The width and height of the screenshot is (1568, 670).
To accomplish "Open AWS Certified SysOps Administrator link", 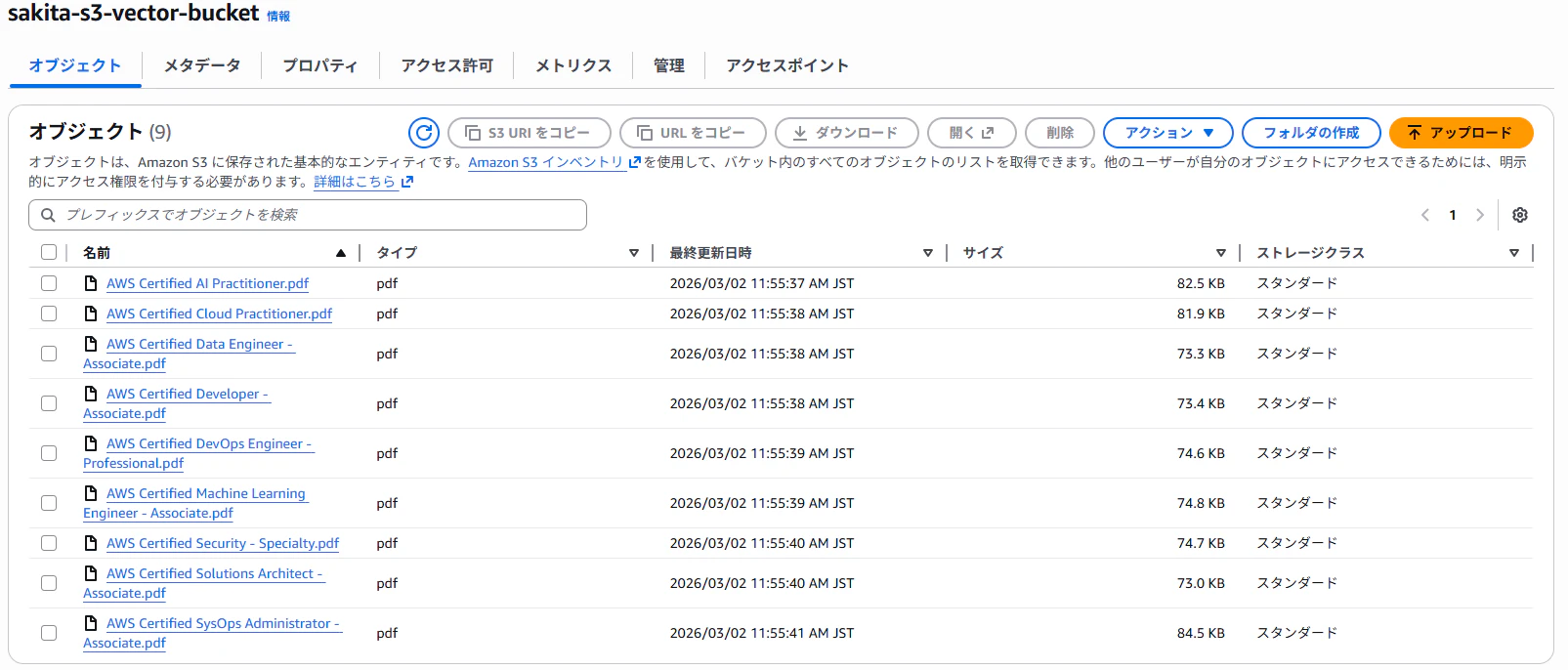I will (212, 633).
